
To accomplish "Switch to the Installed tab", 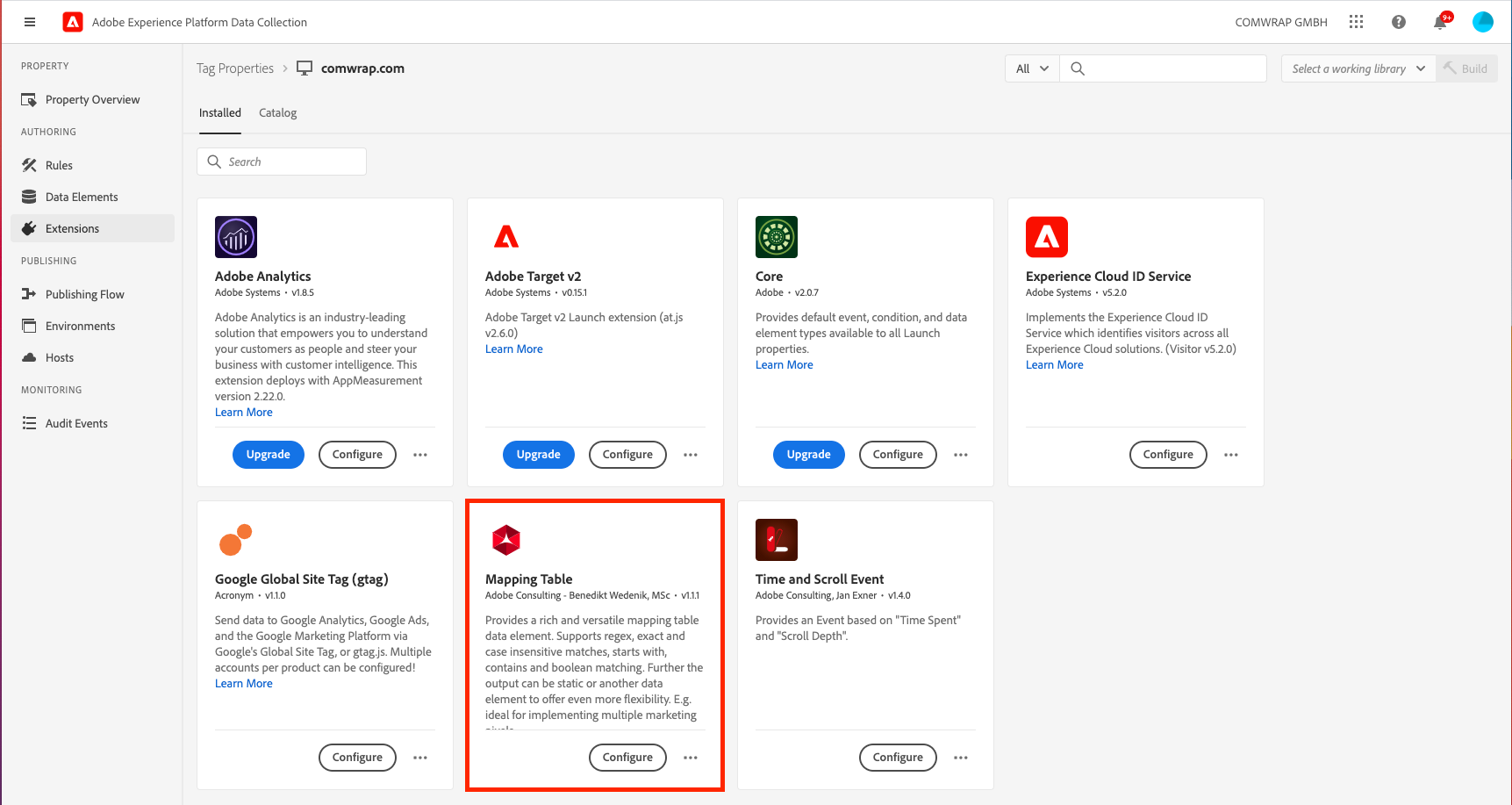I will point(220,113).
